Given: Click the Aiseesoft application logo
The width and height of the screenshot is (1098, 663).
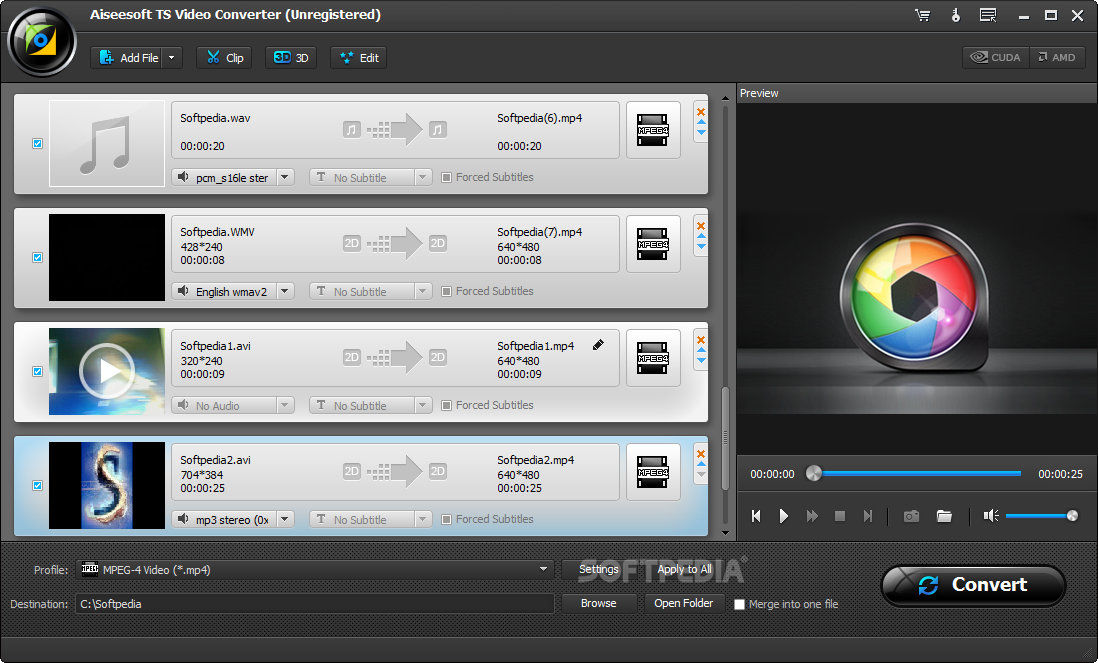Looking at the screenshot, I should coord(41,42).
